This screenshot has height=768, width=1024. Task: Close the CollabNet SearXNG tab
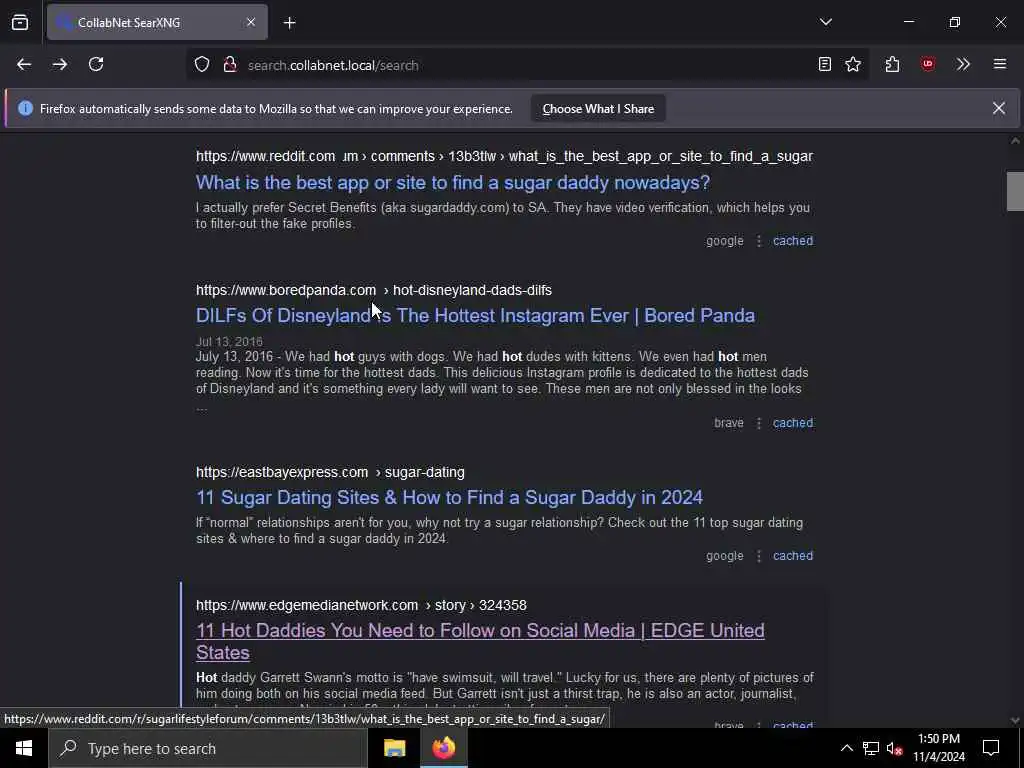[x=251, y=23]
